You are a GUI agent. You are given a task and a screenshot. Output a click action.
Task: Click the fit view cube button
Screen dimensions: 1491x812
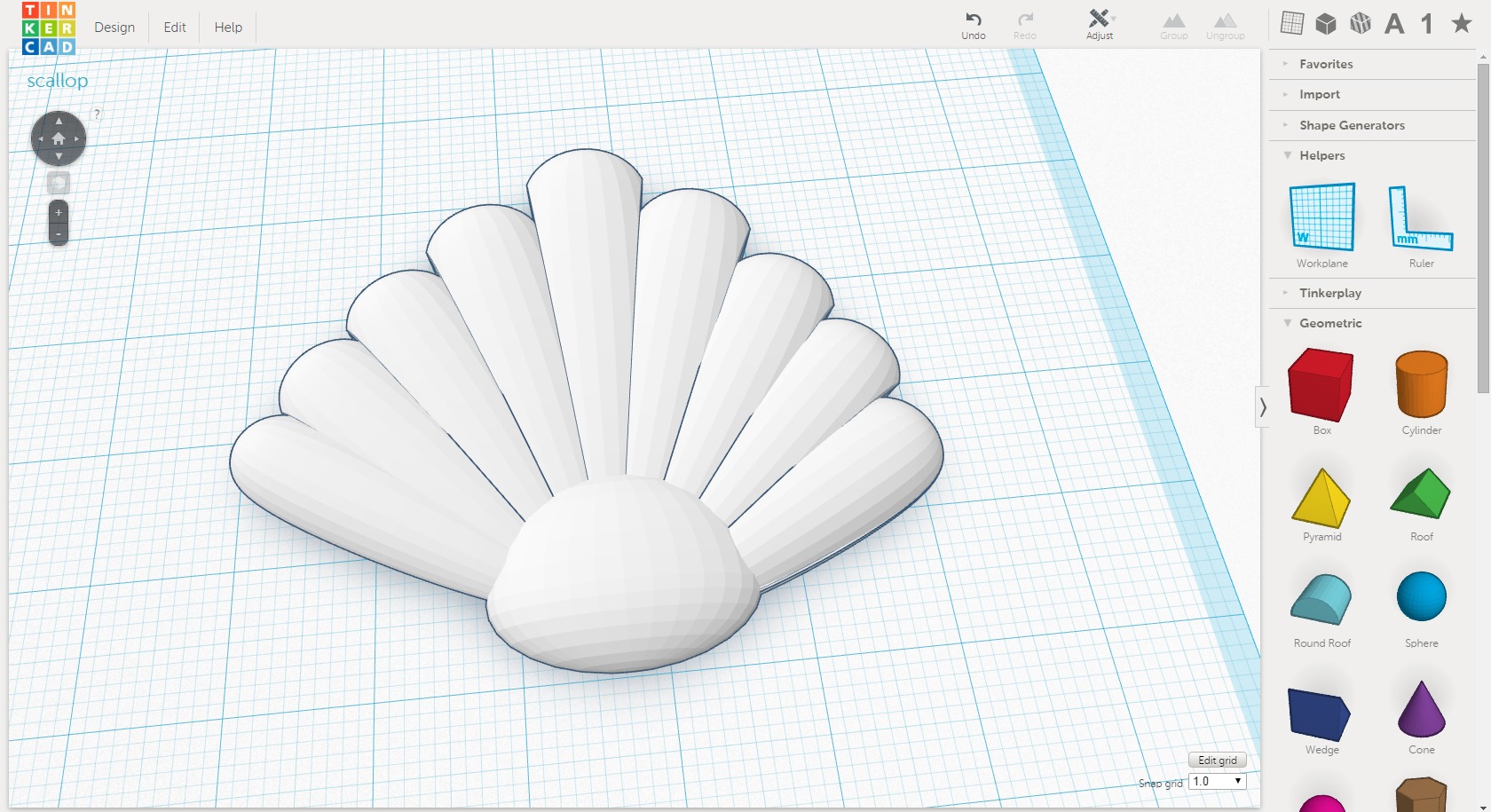click(x=59, y=184)
